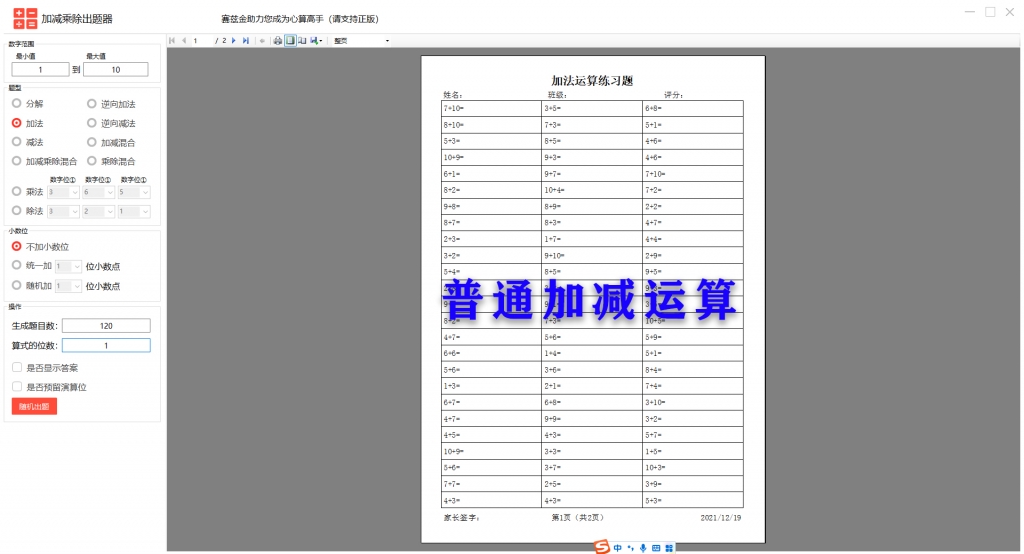Click the export save disk icon
The height and width of the screenshot is (554, 1024).
tap(316, 41)
